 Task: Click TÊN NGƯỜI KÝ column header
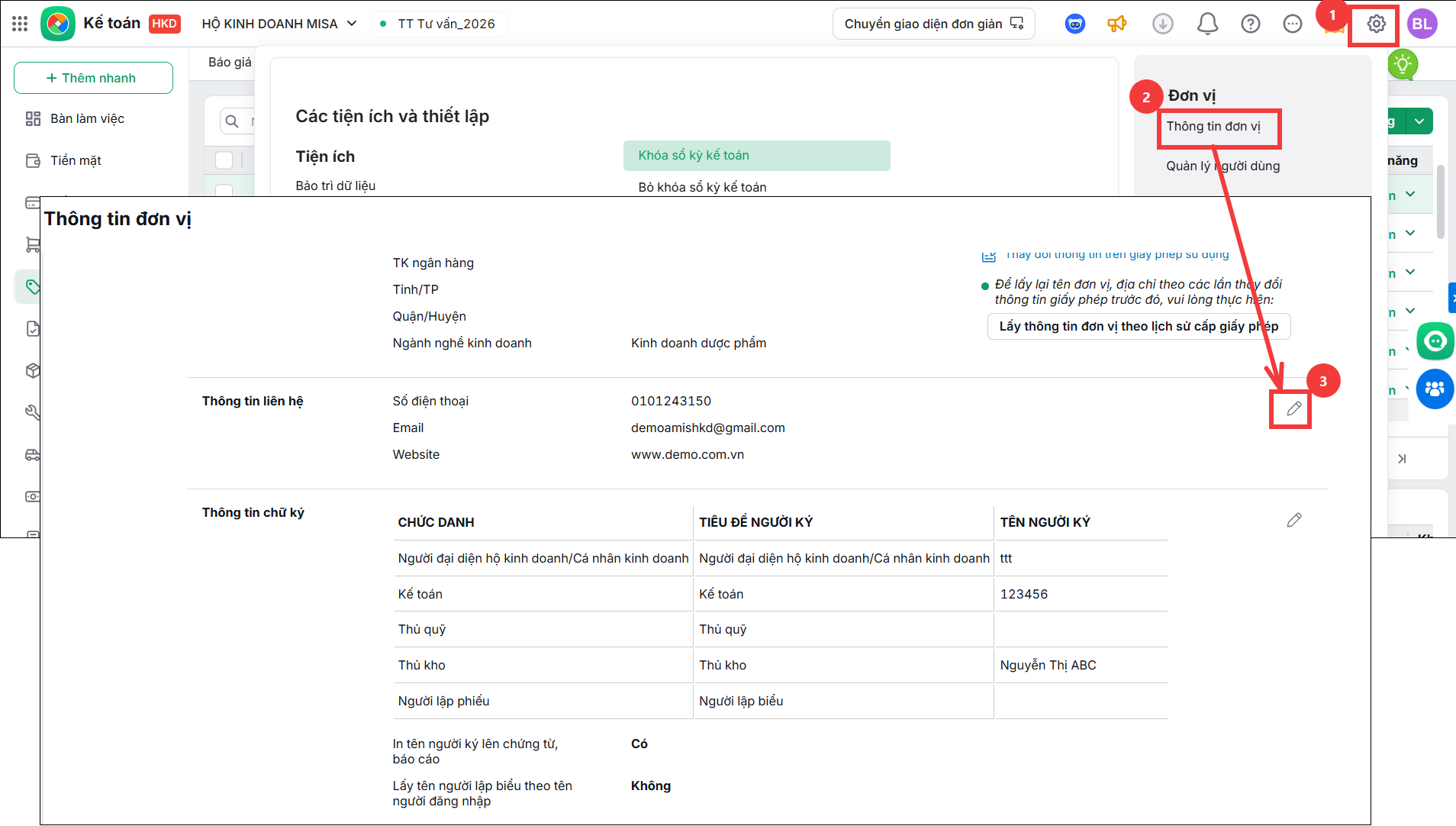tap(1045, 522)
